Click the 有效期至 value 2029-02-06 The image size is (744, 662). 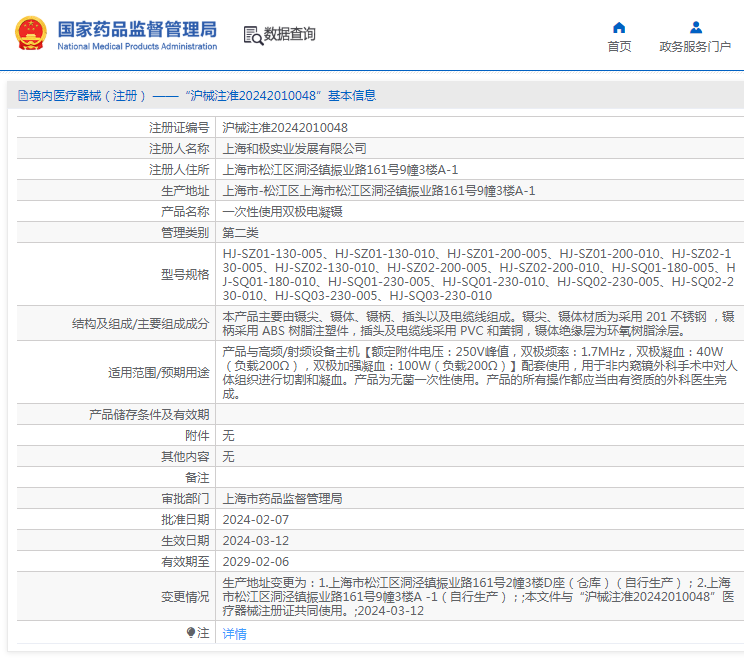pyautogui.click(x=255, y=561)
